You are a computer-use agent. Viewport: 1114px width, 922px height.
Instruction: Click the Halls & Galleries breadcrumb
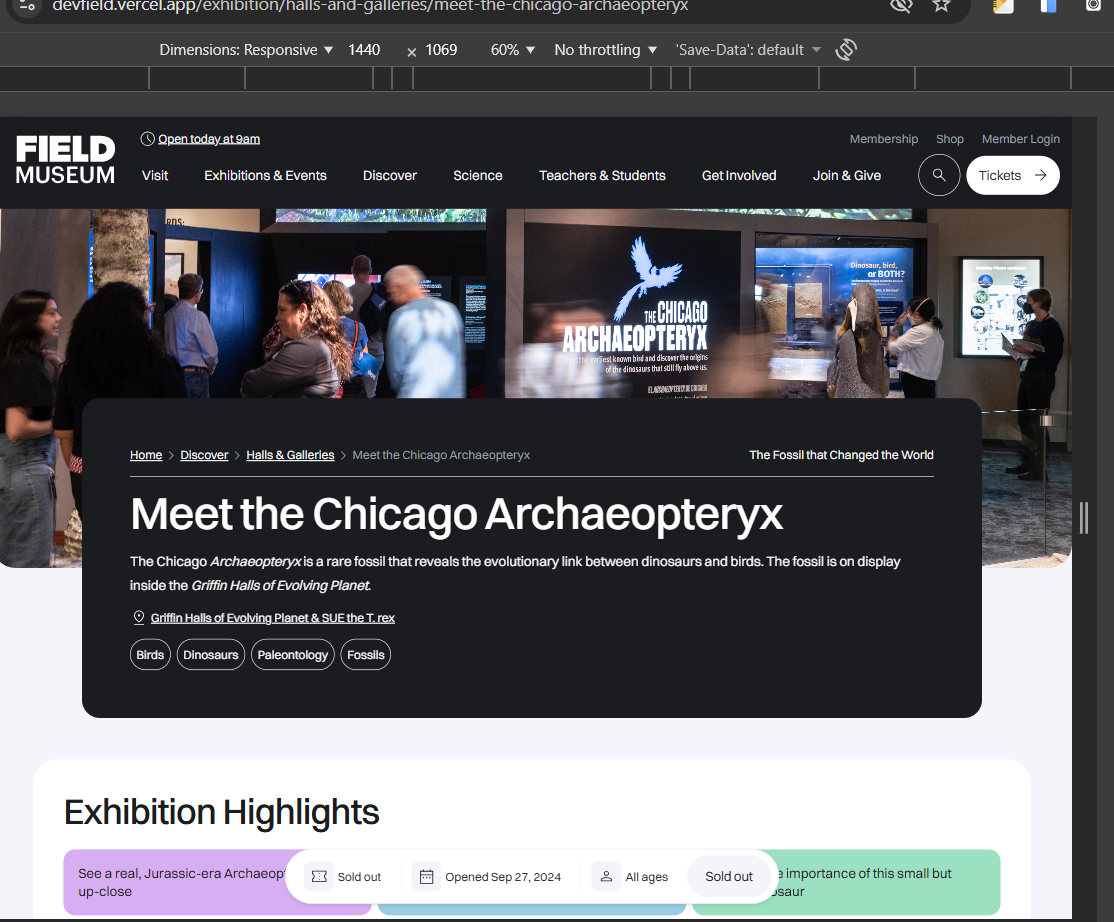coord(290,455)
